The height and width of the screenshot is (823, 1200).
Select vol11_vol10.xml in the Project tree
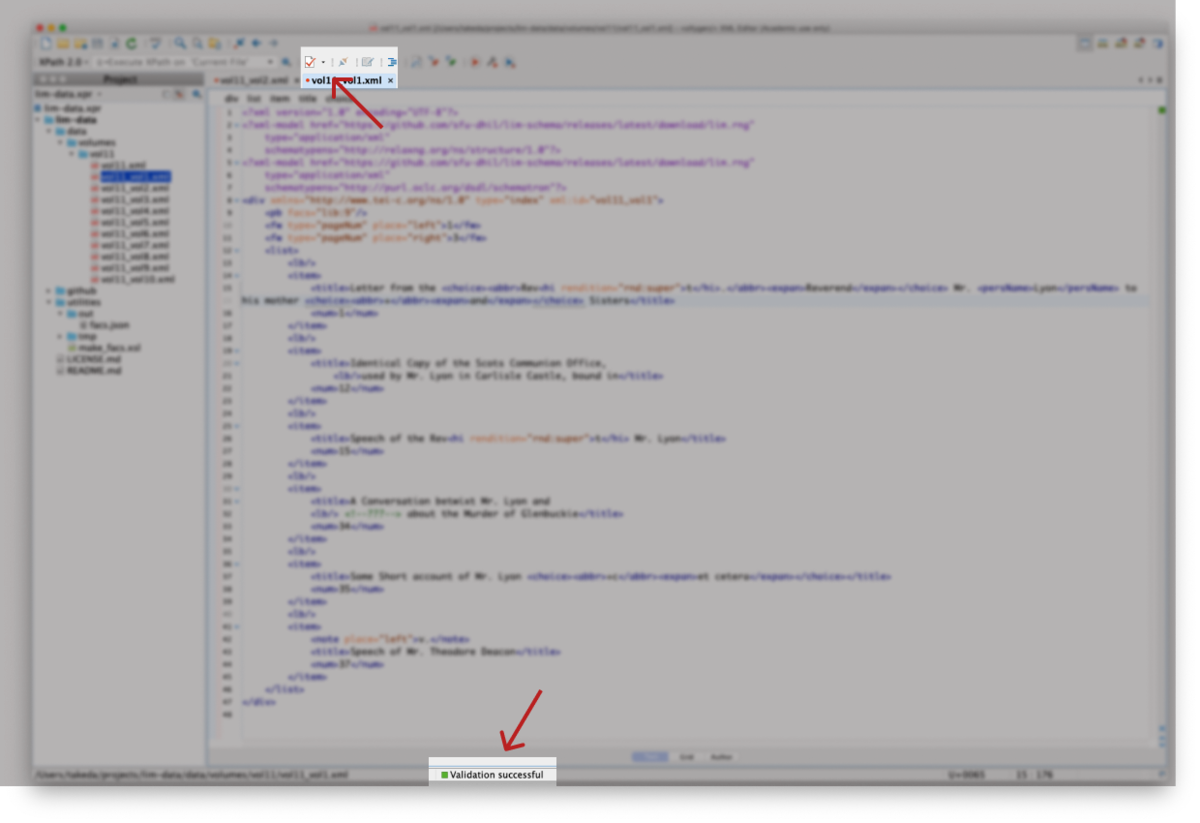(138, 279)
